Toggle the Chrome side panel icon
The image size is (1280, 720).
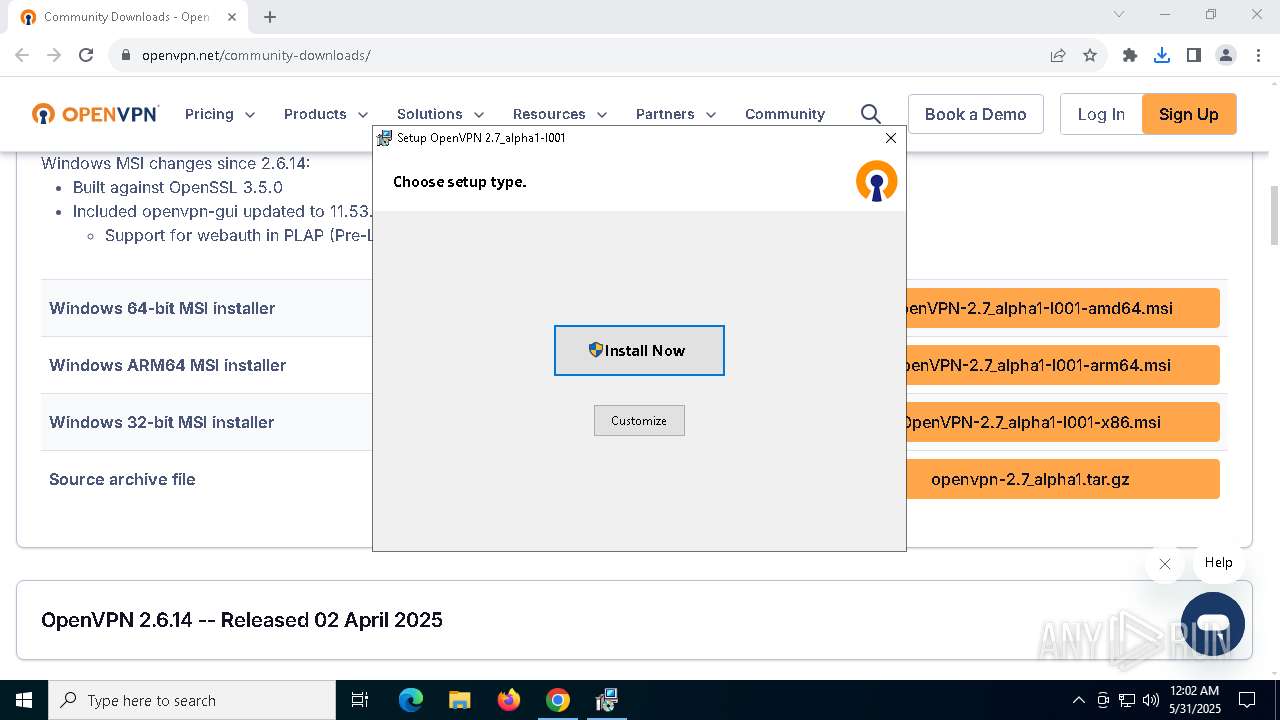[1194, 55]
